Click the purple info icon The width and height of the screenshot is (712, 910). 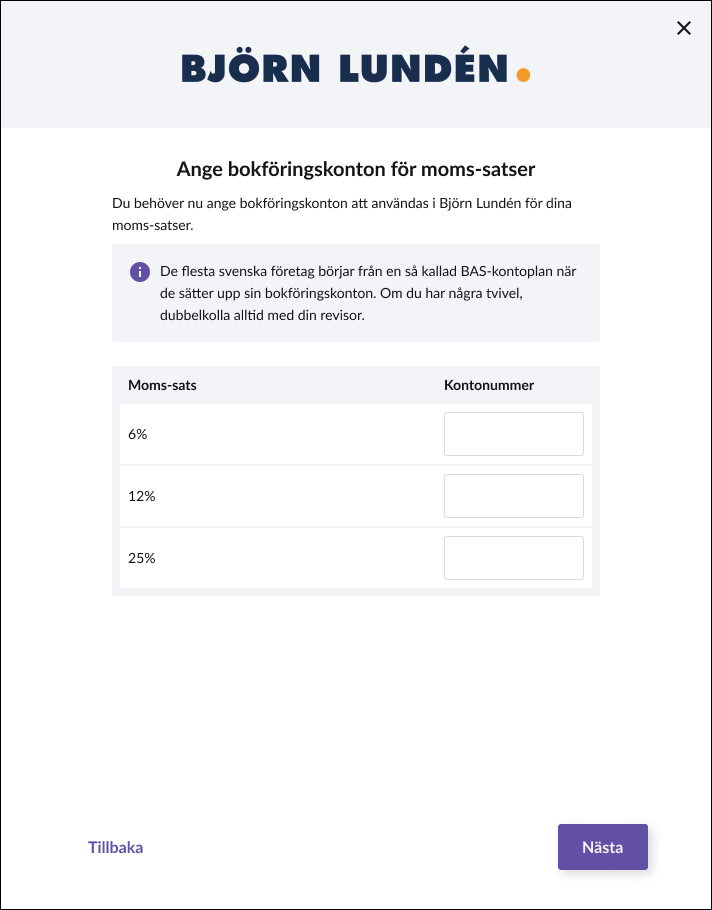[x=140, y=272]
